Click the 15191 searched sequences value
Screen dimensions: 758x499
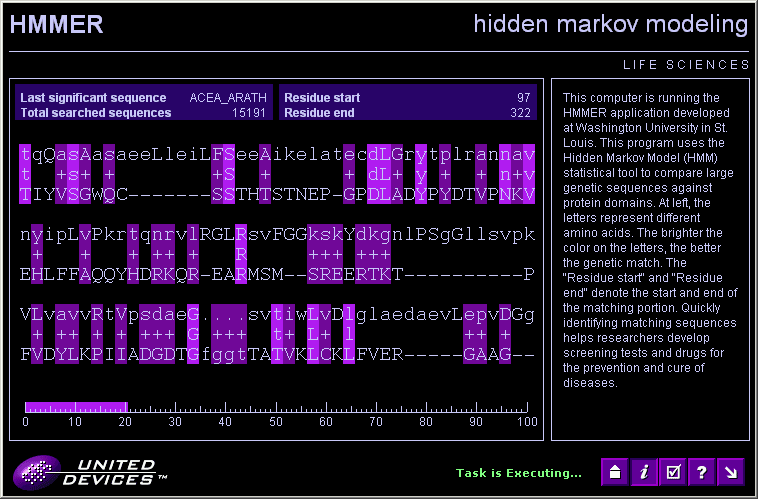(x=249, y=113)
